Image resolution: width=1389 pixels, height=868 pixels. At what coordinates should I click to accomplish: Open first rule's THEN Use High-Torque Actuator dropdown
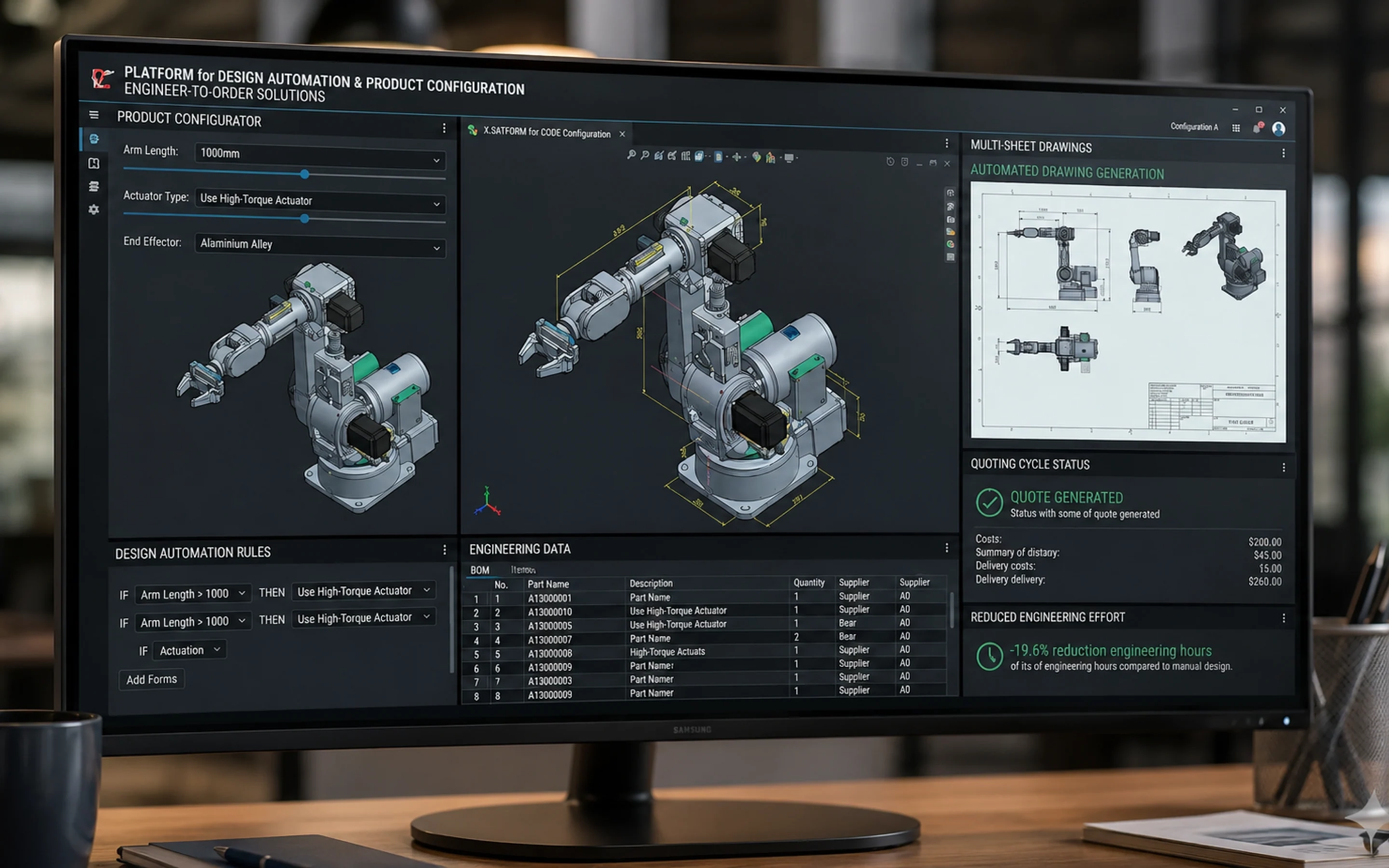[363, 591]
